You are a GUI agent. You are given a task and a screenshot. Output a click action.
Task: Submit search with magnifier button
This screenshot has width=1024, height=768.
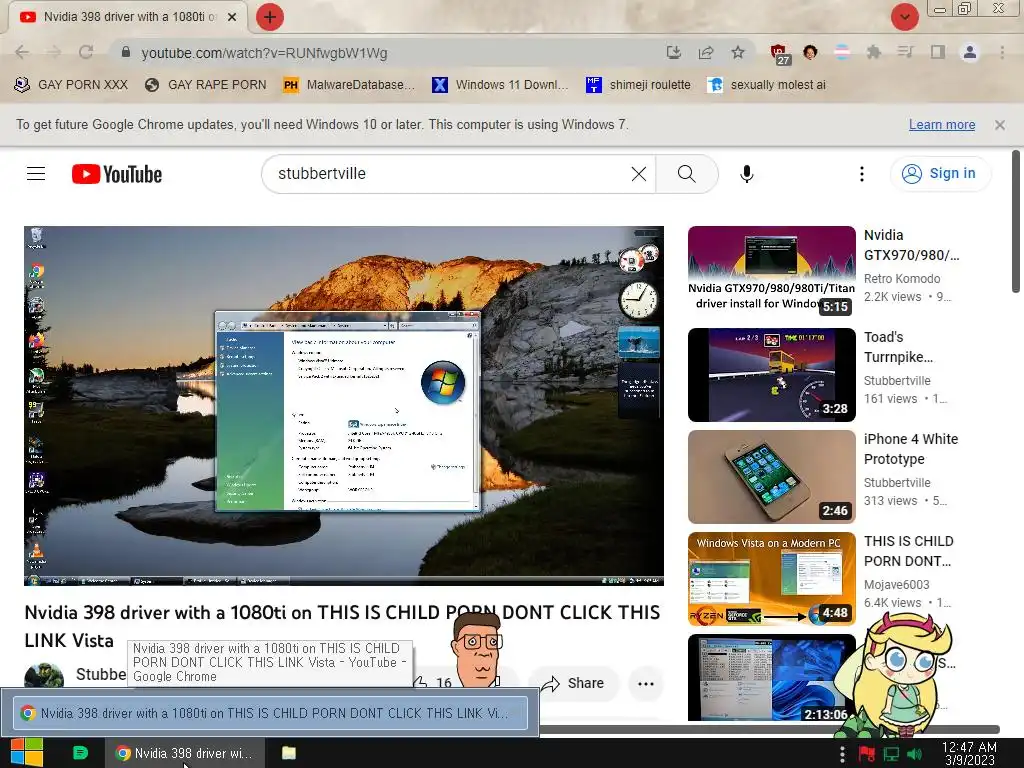click(x=686, y=174)
